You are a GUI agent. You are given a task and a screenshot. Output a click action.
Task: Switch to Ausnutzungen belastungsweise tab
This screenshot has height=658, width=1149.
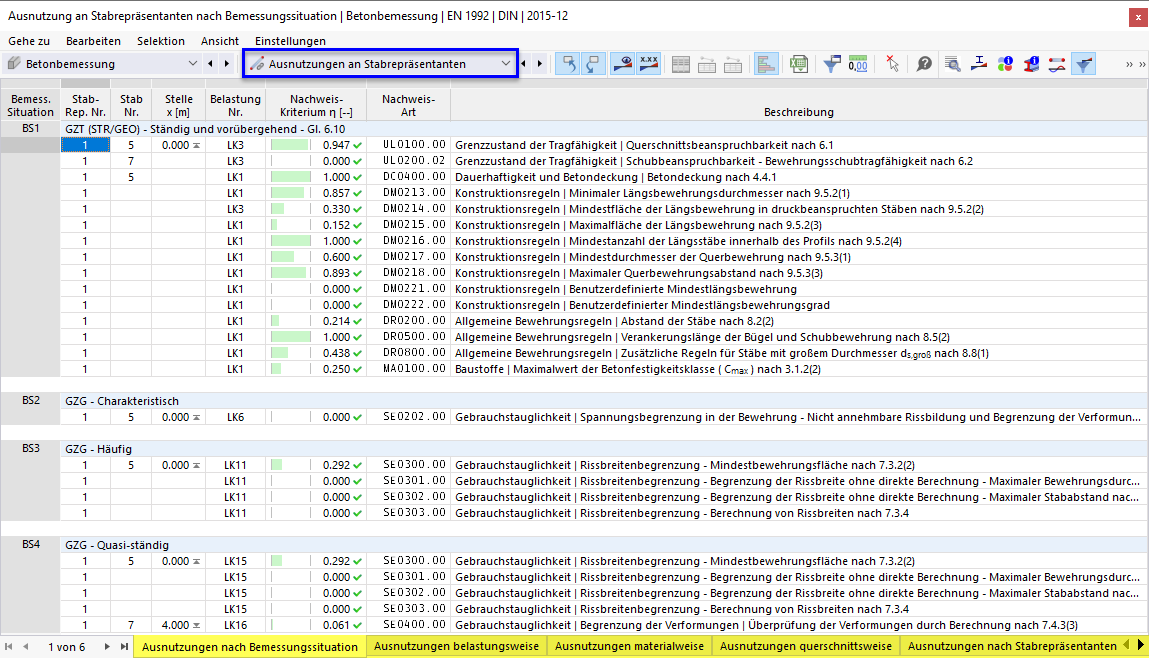coord(457,646)
